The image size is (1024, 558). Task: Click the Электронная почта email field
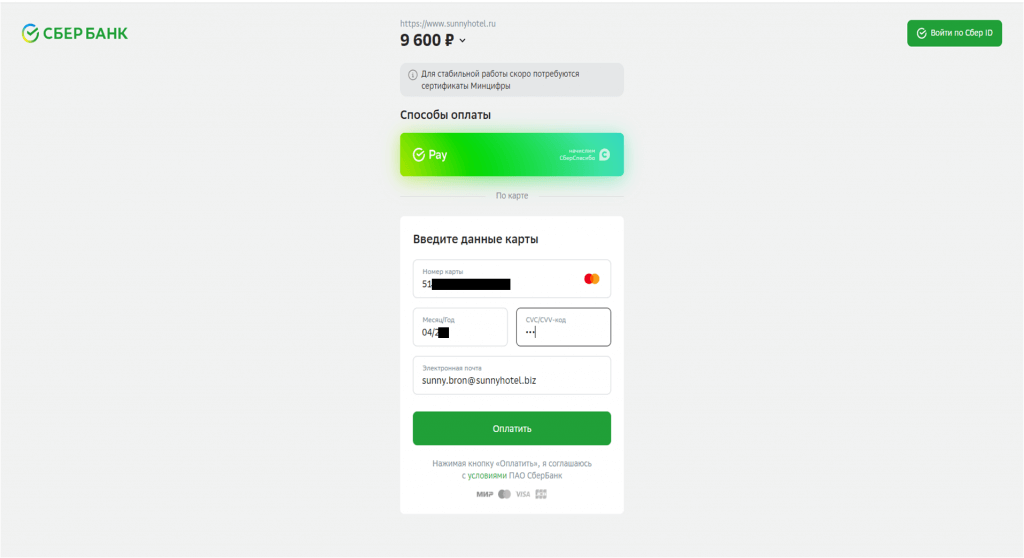[511, 375]
